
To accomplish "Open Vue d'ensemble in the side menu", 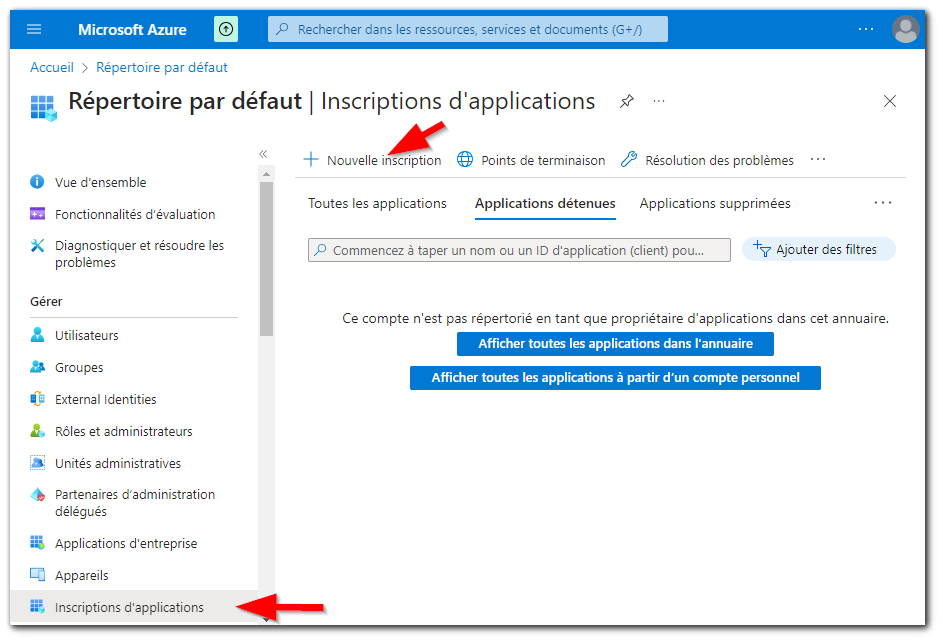I will (x=100, y=182).
